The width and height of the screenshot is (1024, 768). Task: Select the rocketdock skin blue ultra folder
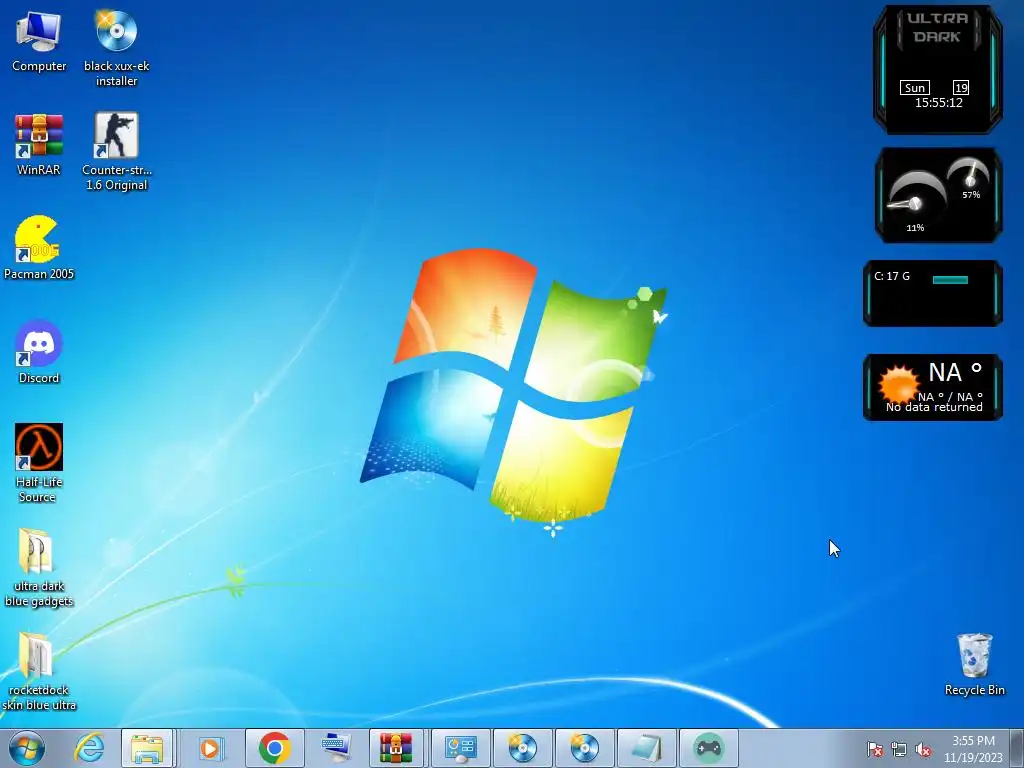coord(39,671)
